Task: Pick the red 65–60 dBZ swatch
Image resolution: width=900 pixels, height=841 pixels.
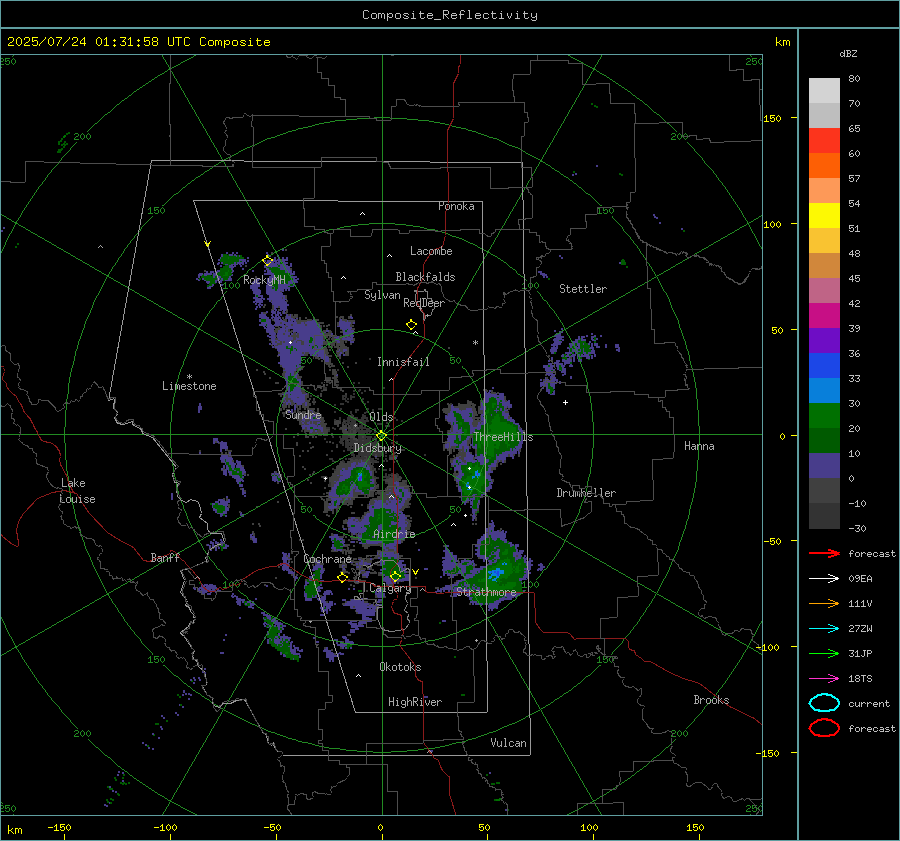Action: click(824, 141)
